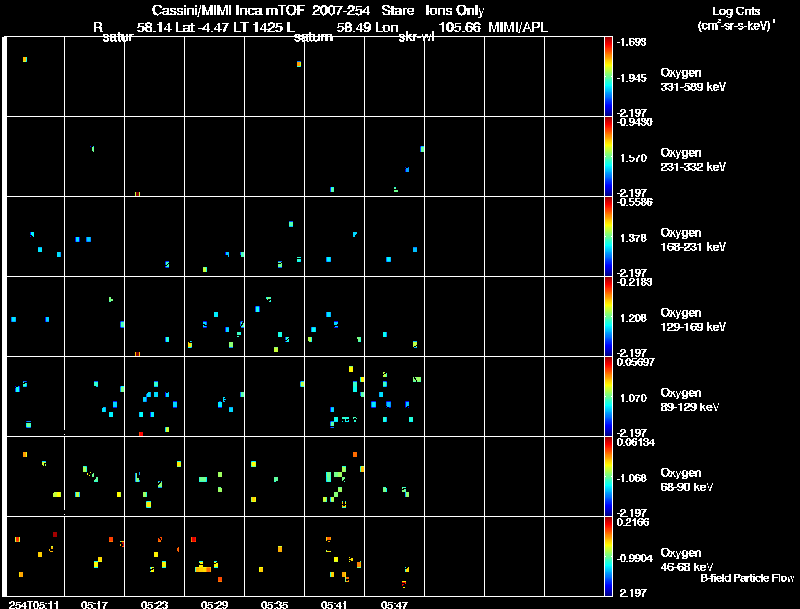
Task: Click the color bar of the 89-129 keV row
Action: pos(608,396)
